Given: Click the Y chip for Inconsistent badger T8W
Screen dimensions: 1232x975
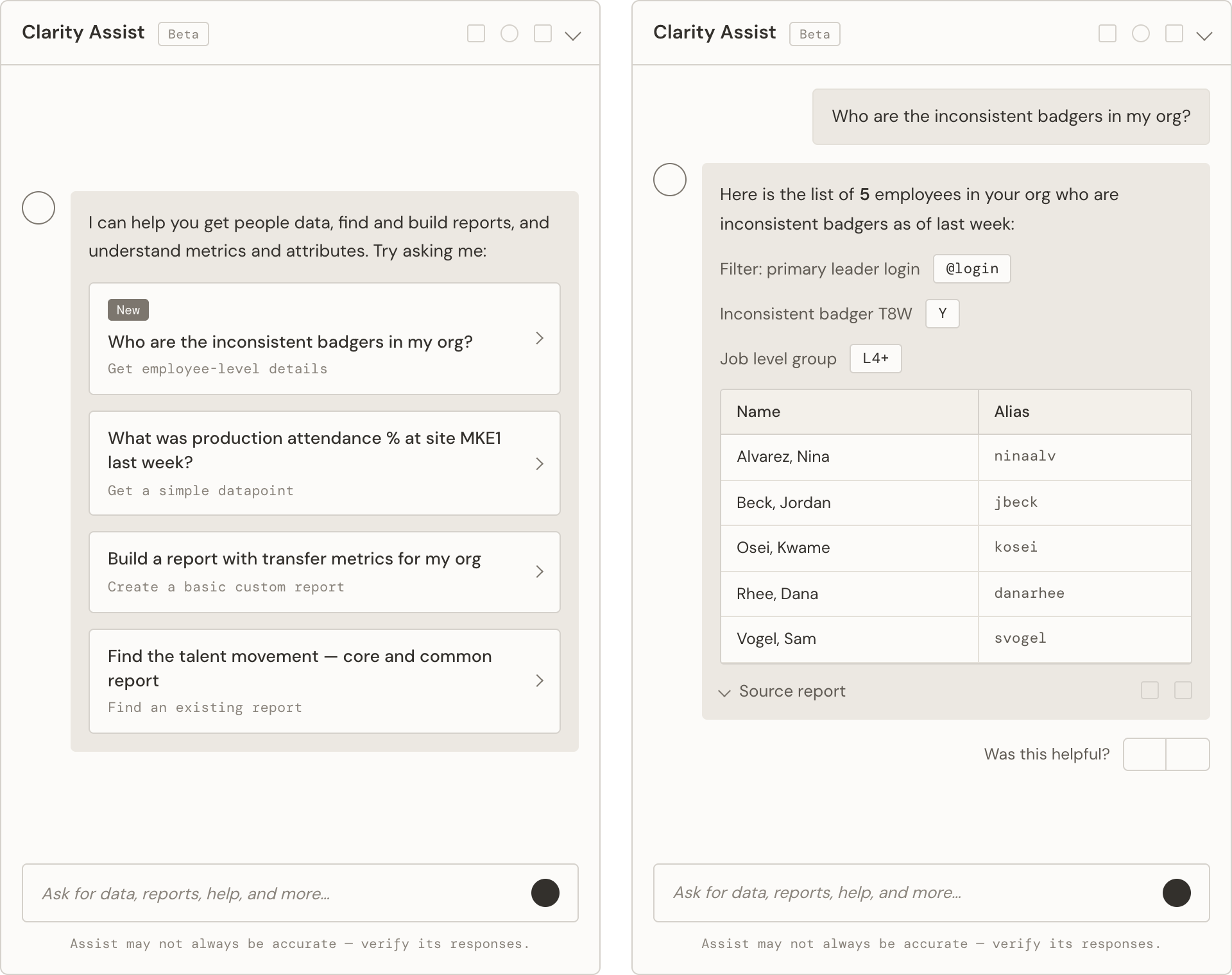Looking at the screenshot, I should coord(943,314).
